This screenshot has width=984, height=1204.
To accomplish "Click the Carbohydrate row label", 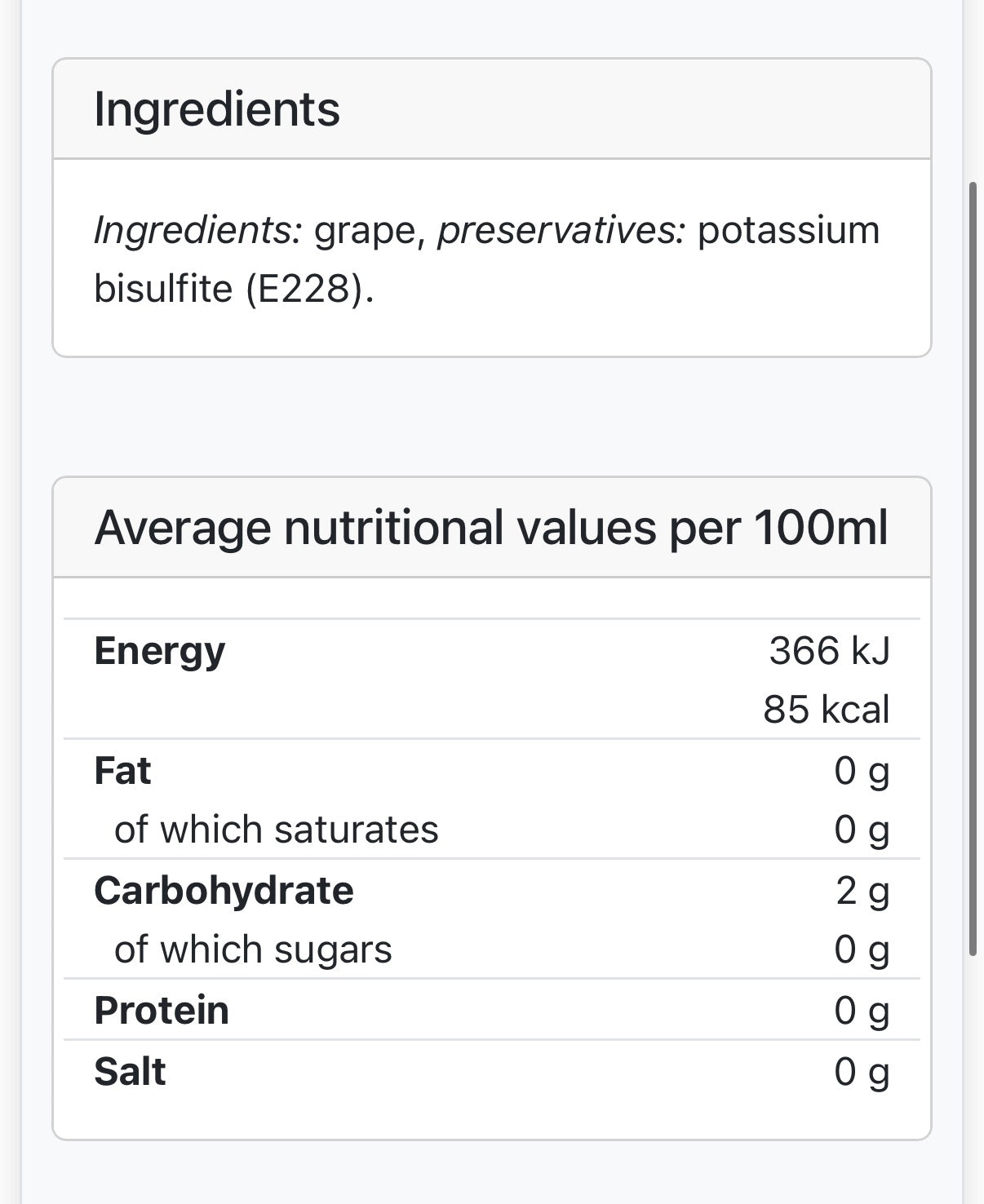I will pos(224,891).
